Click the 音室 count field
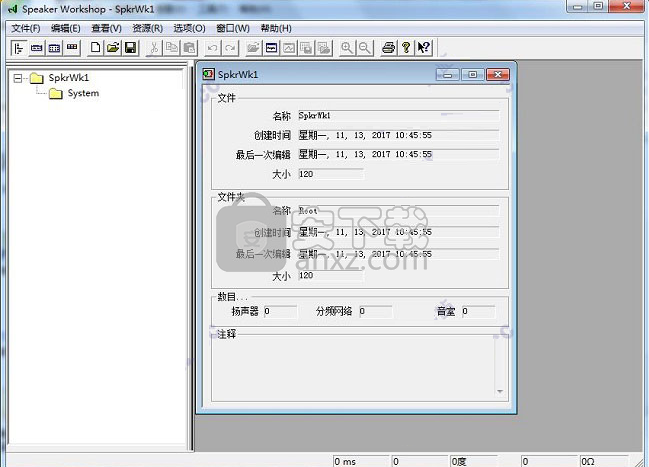The width and height of the screenshot is (649, 467). click(478, 311)
